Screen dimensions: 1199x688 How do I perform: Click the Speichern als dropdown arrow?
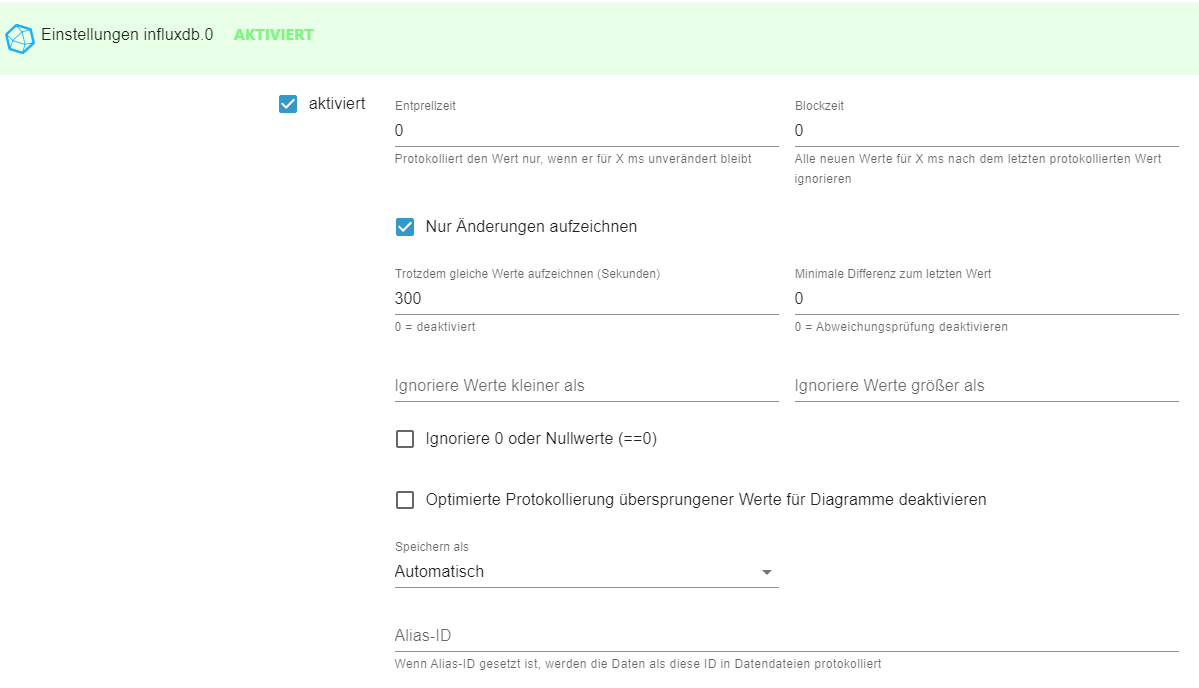(767, 572)
